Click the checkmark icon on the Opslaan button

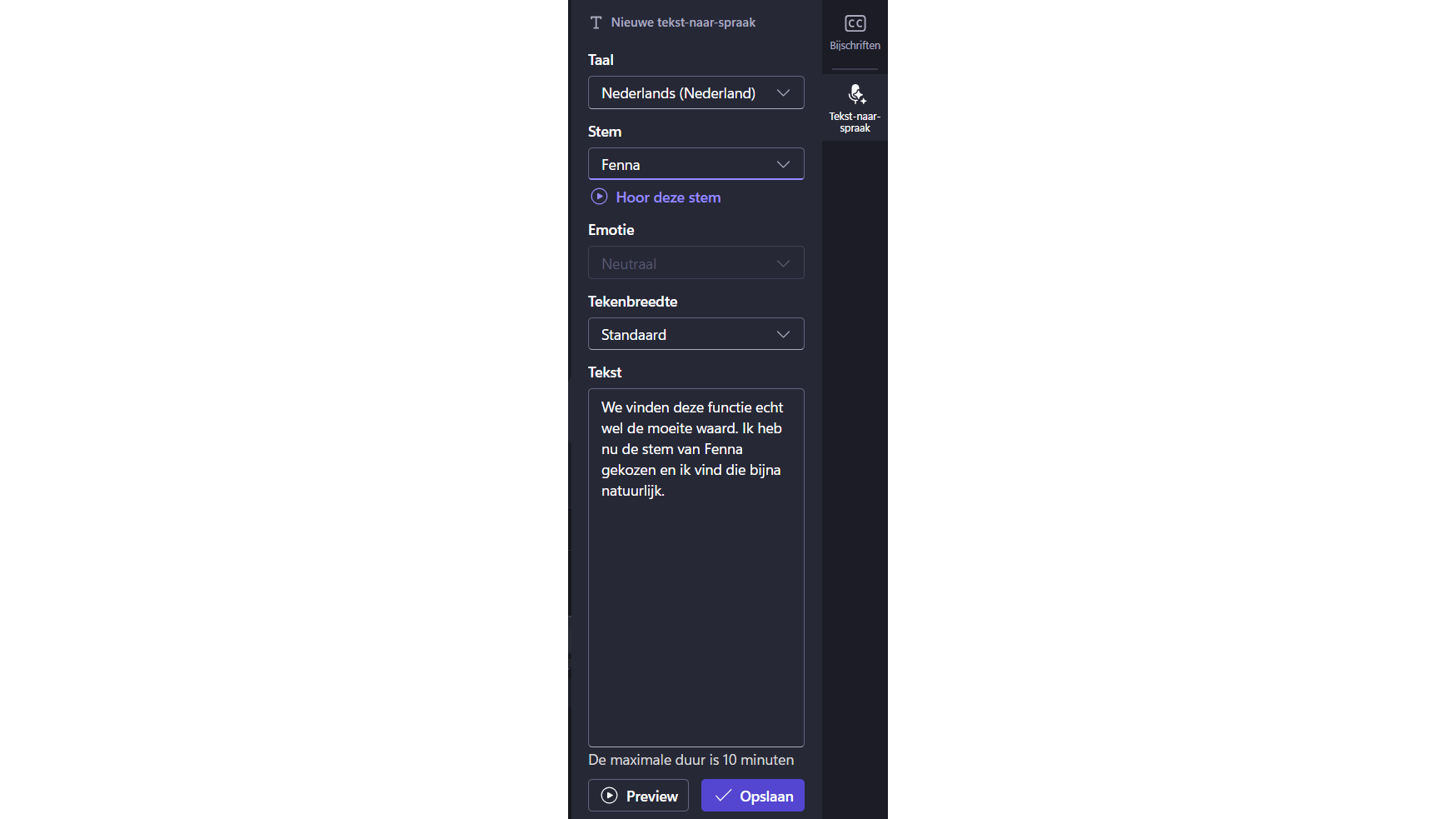[x=723, y=796]
